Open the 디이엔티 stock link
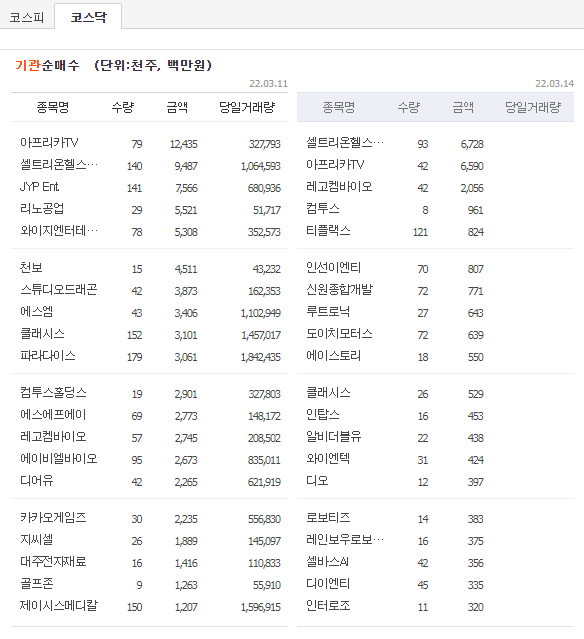This screenshot has width=584, height=639. (x=328, y=584)
